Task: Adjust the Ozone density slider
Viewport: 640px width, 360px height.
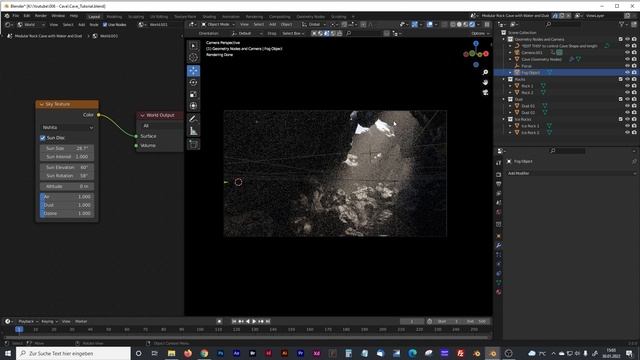Action: (67, 213)
